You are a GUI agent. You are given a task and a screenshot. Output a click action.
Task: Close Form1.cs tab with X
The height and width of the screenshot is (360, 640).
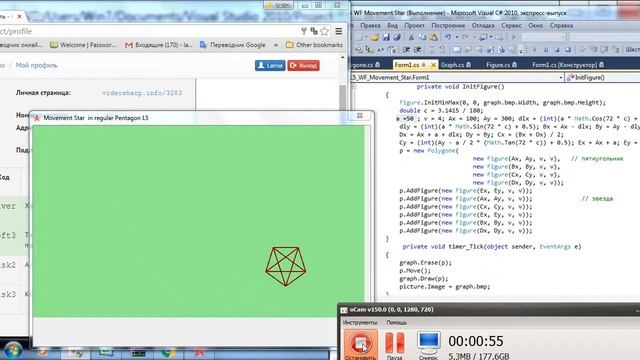433,64
